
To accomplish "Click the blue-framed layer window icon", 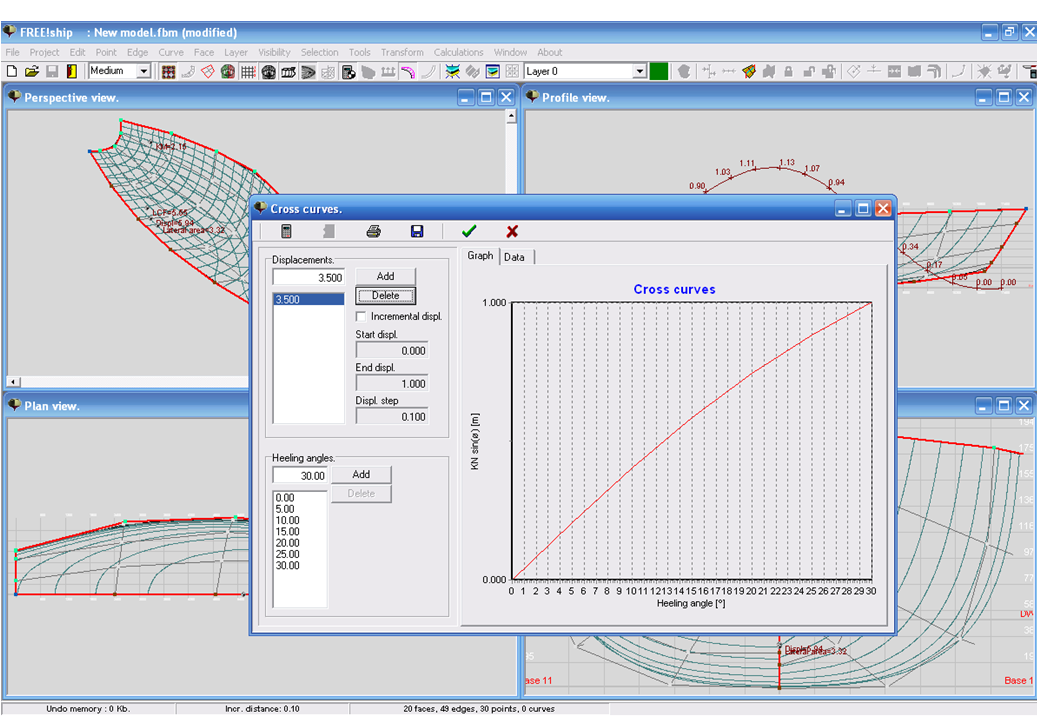I will point(492,72).
